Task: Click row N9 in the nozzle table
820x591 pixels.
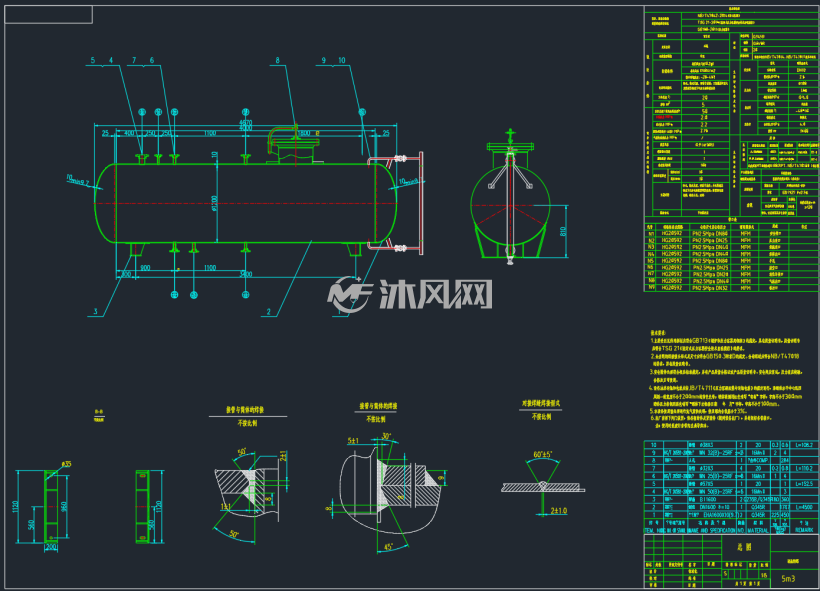Action: 730,288
